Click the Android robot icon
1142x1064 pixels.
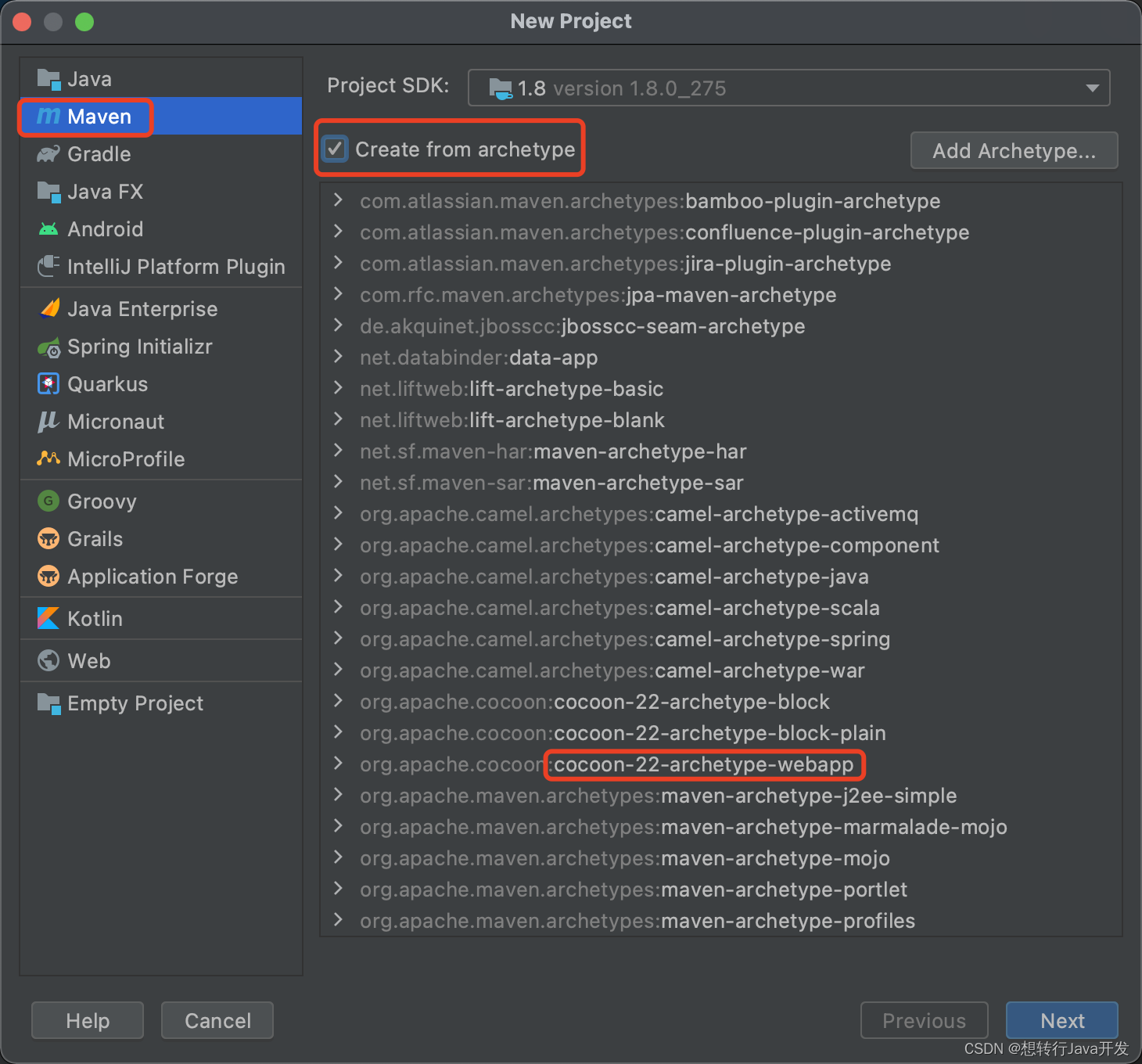pos(48,229)
